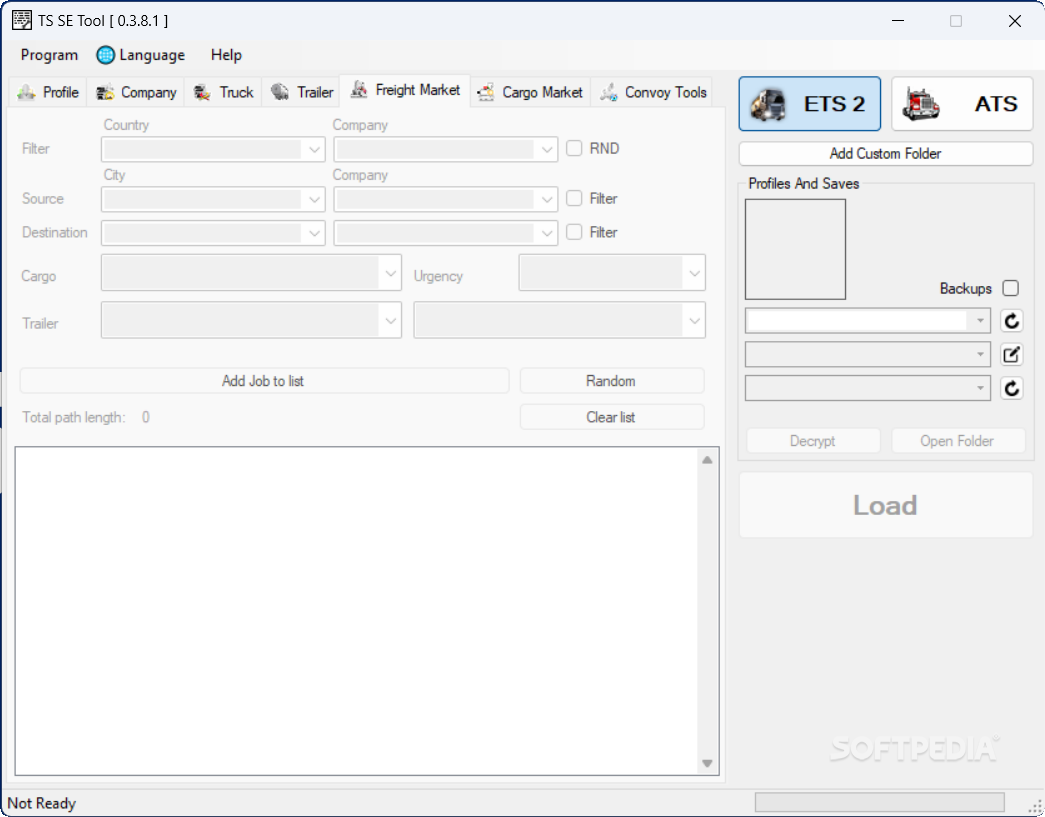This screenshot has height=817, width=1045.
Task: Open the Filter Company dropdown
Action: point(445,149)
